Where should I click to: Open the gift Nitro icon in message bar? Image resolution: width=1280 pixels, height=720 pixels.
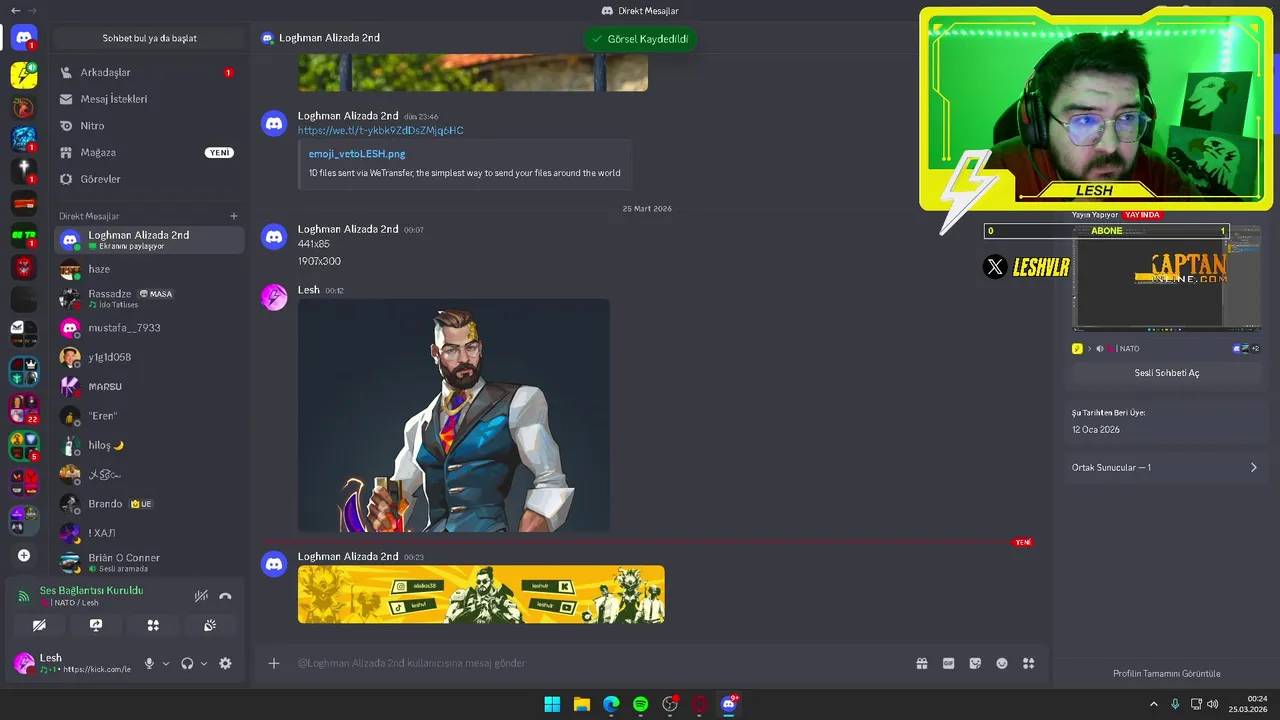point(922,663)
